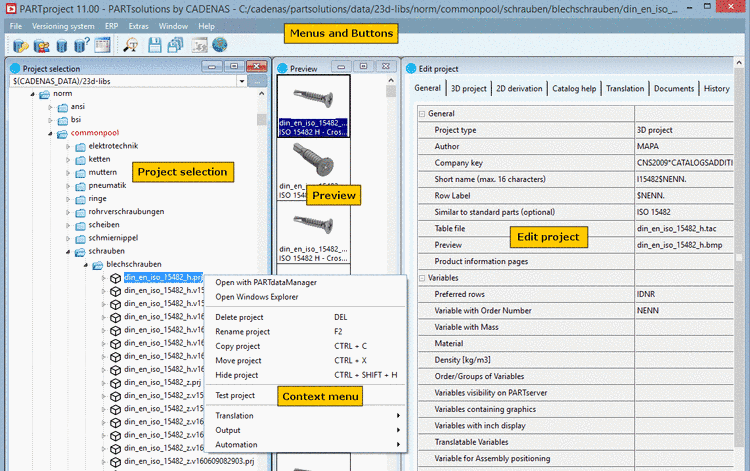Expand the ansi tree node

tap(50, 107)
